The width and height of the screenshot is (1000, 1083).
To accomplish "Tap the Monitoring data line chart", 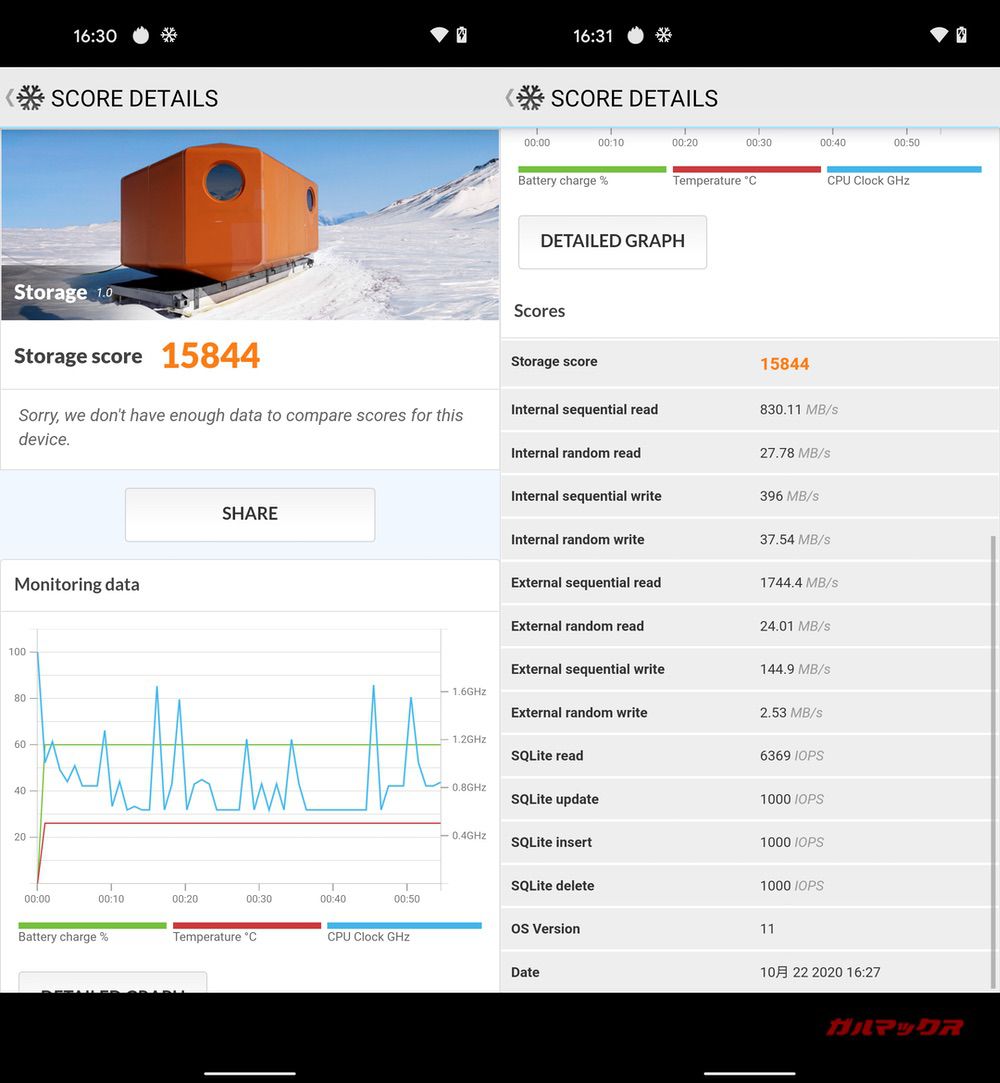I will pos(240,760).
